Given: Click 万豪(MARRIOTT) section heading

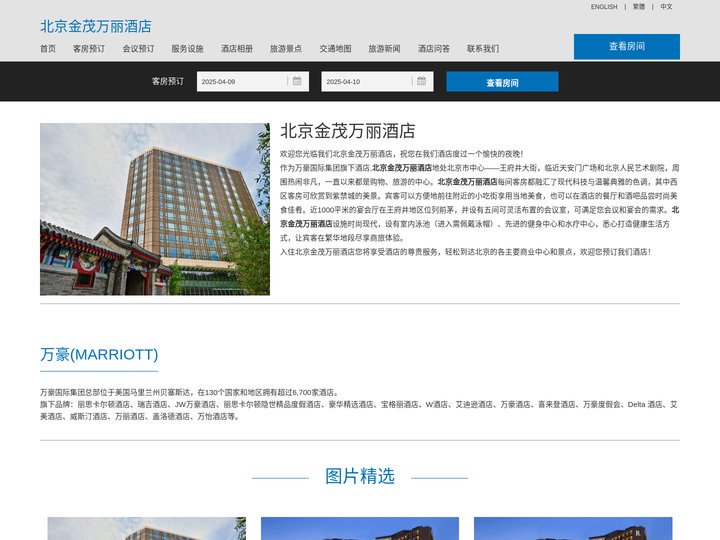Looking at the screenshot, I should click(x=99, y=354).
